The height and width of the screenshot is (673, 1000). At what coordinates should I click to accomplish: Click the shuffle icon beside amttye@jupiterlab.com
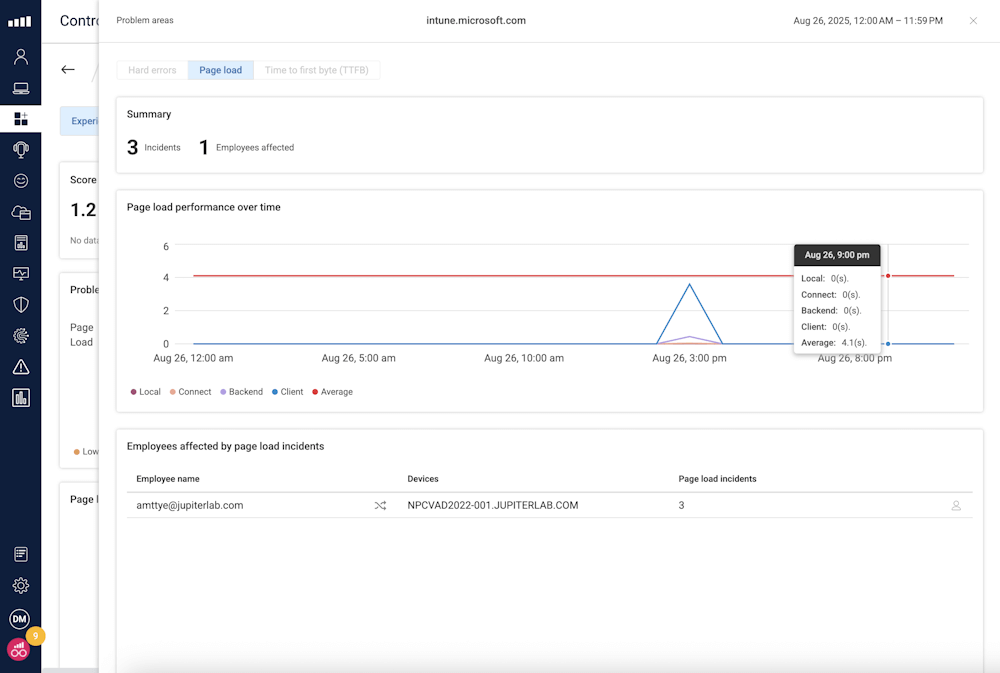(x=380, y=506)
